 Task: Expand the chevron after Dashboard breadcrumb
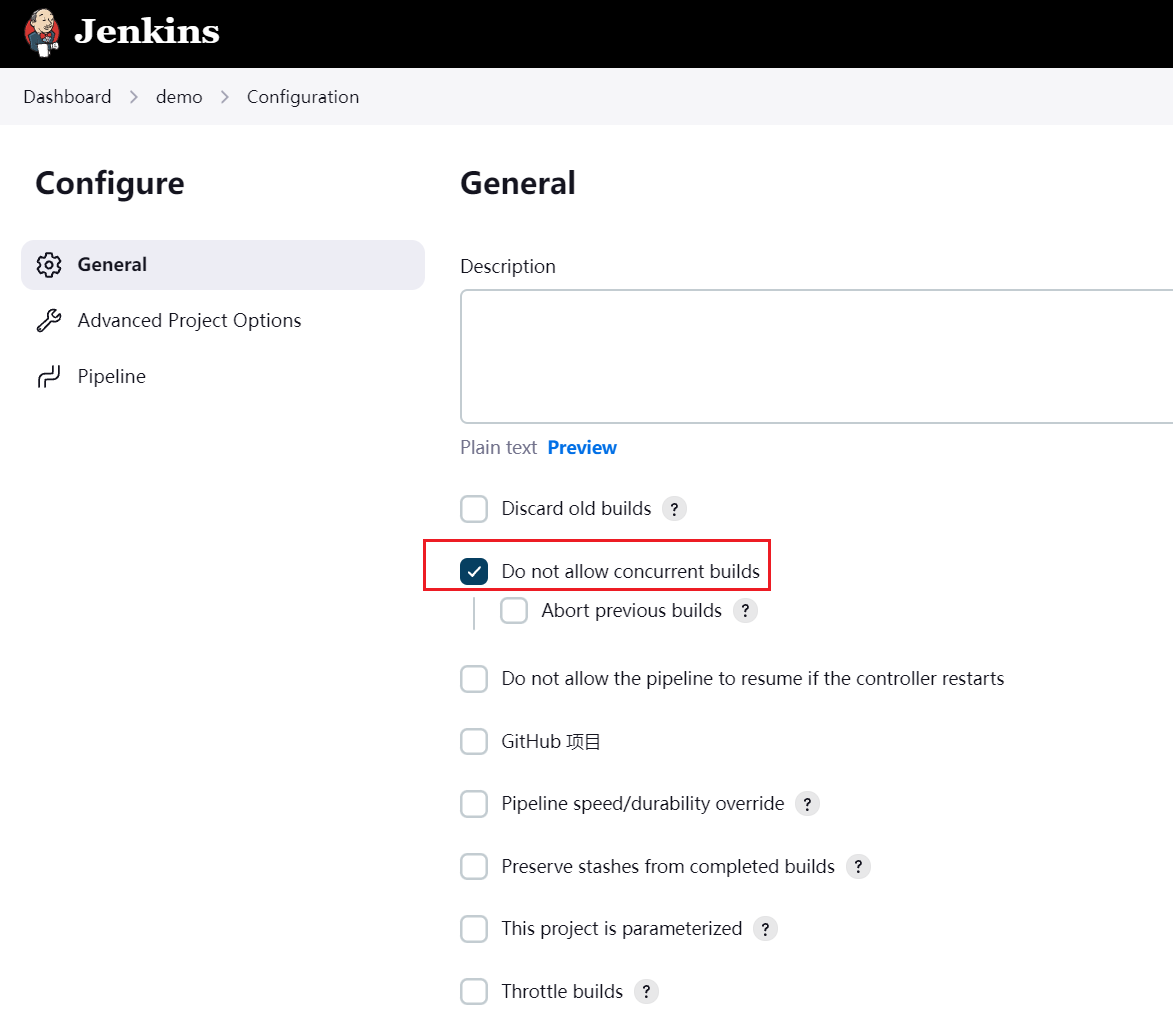tap(134, 97)
